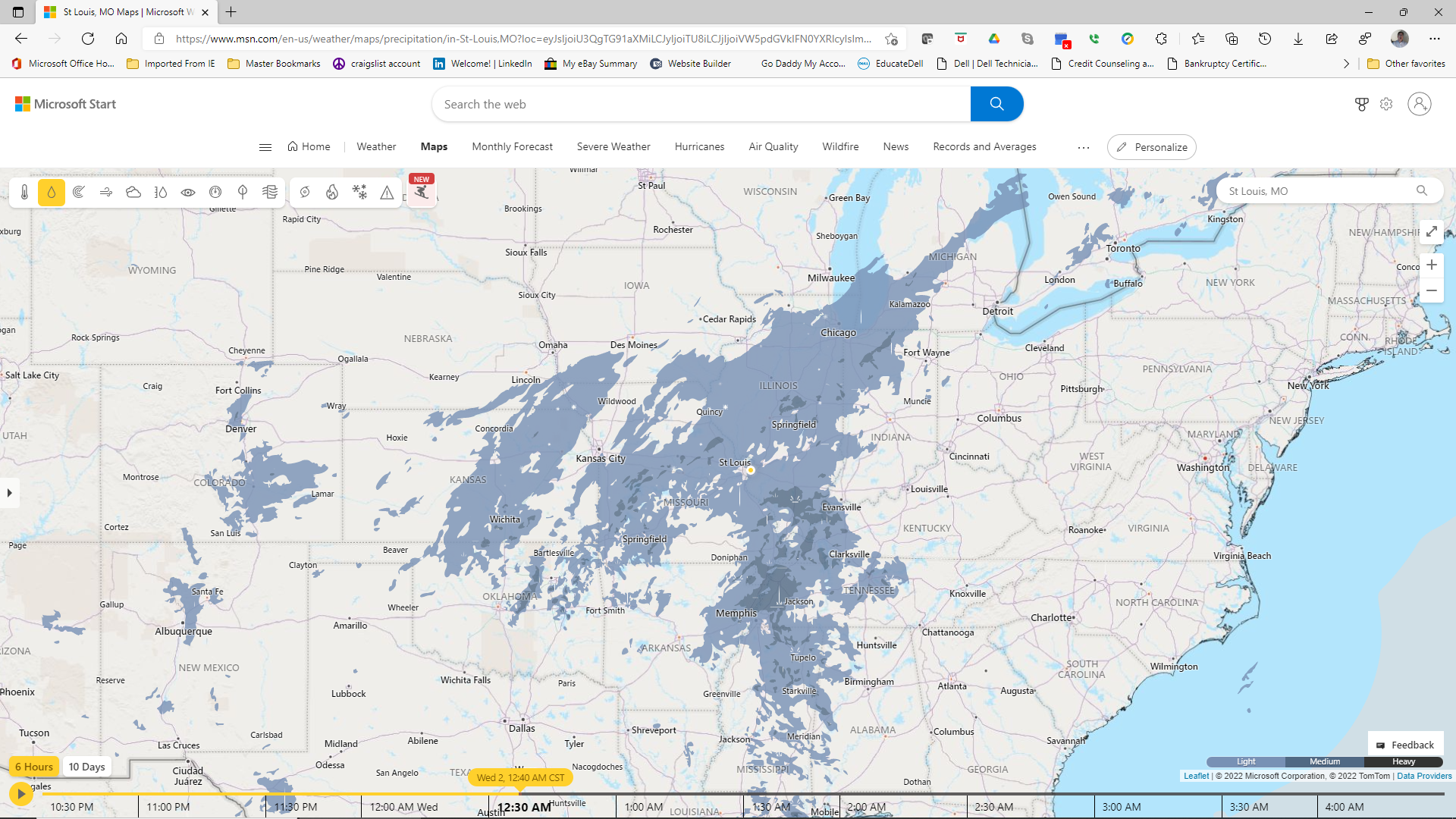
Task: Open Master Bookmarks folder
Action: 274,64
